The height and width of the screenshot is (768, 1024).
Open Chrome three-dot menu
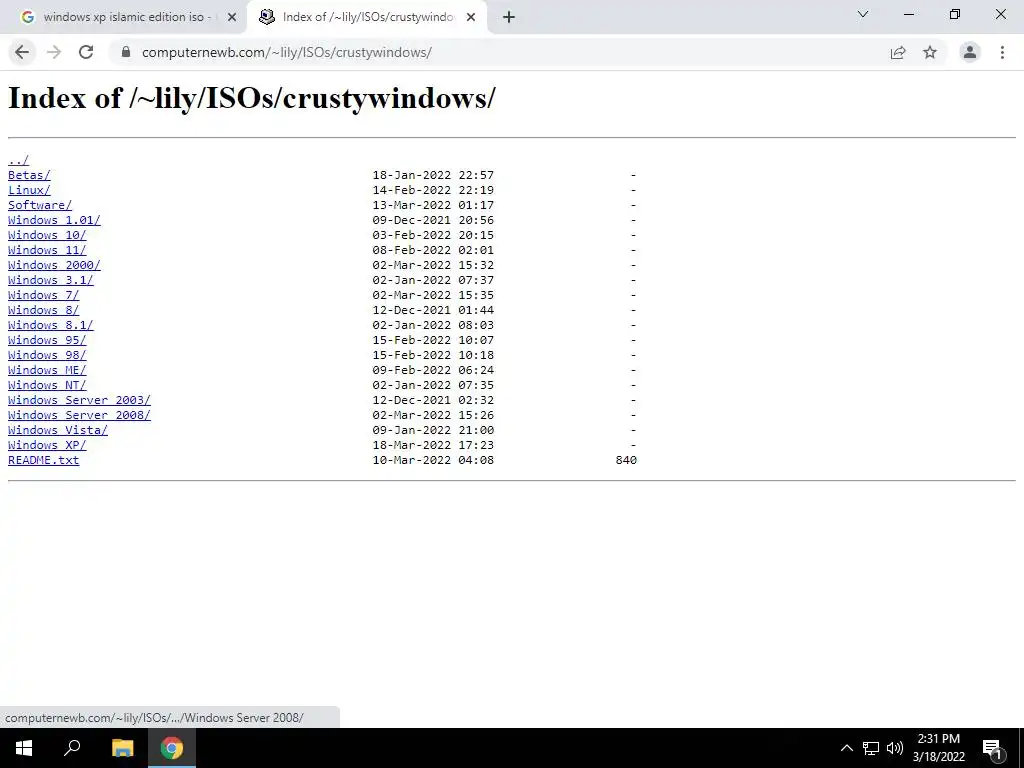click(x=1002, y=52)
